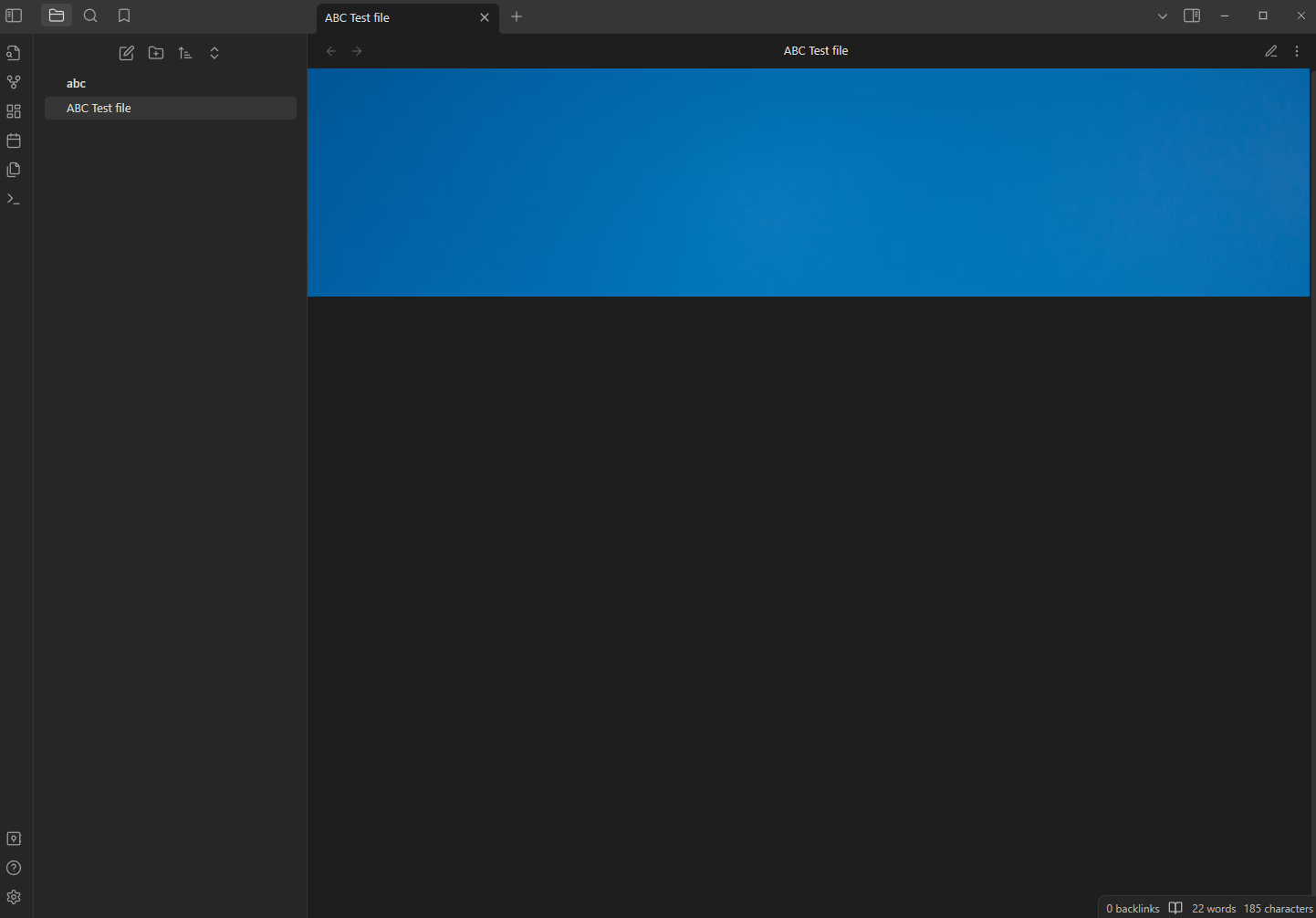Toggle reading view with the book icon
Screen dimensions: 1316x918
pyautogui.click(x=1175, y=908)
